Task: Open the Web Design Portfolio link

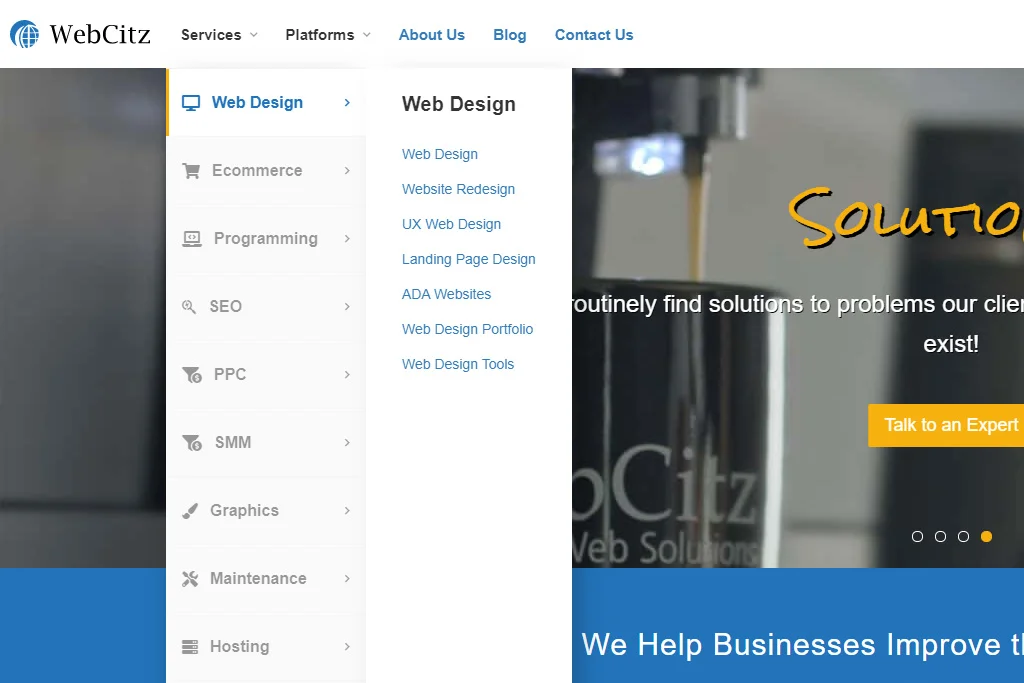Action: tap(468, 329)
